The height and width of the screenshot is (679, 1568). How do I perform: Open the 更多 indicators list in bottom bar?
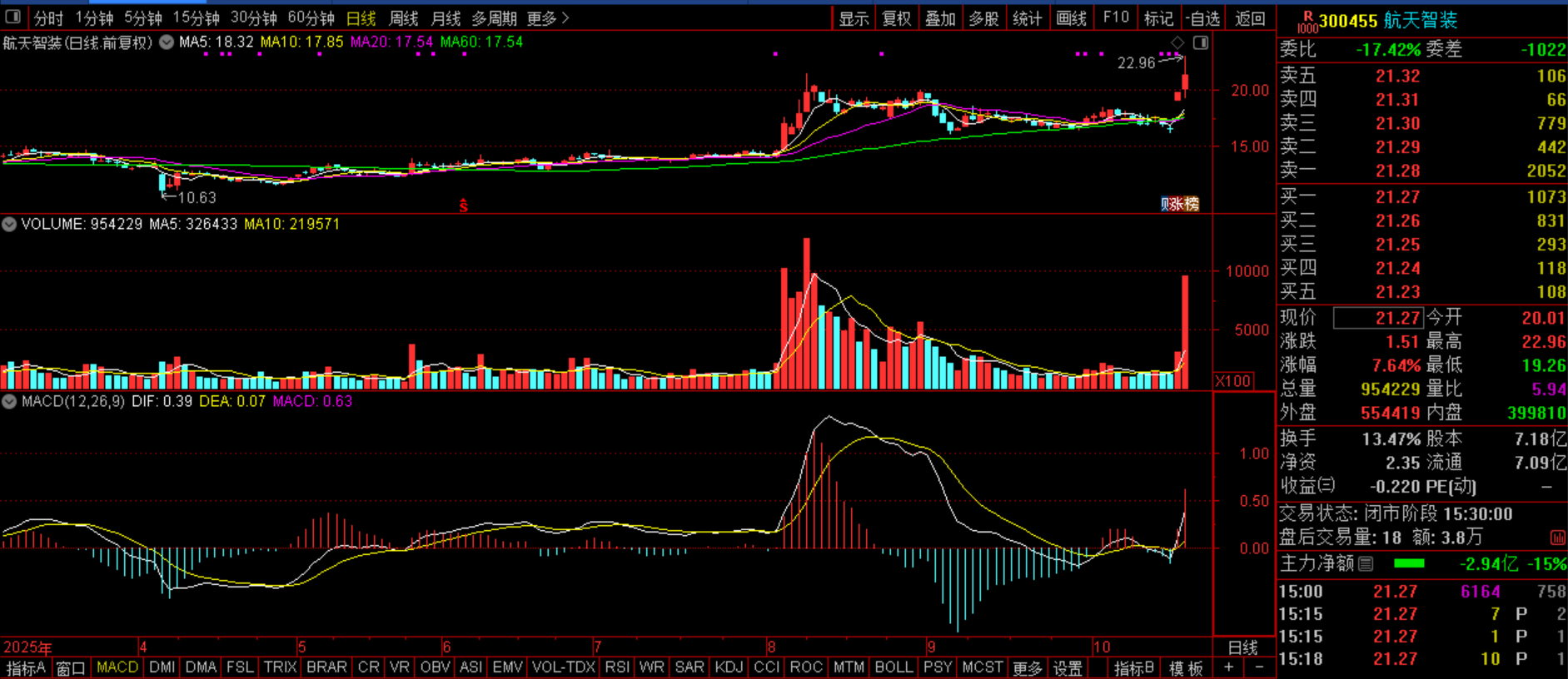click(1028, 667)
